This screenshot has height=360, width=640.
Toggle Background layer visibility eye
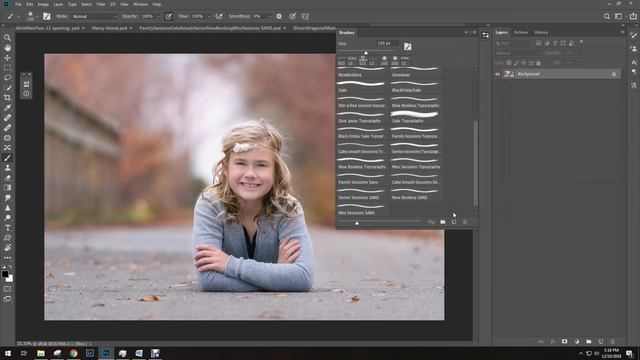coord(497,74)
